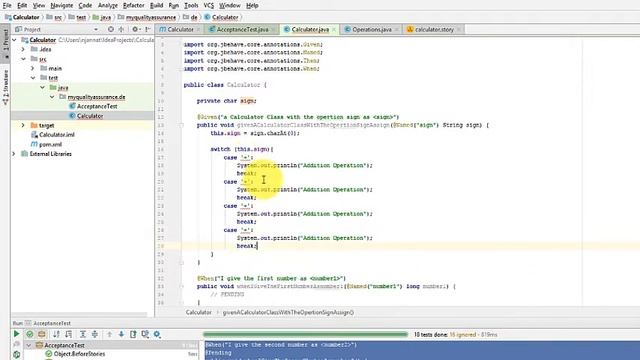This screenshot has height=360, width=640.
Task: Collapse all test tree nodes
Action: pos(95,334)
